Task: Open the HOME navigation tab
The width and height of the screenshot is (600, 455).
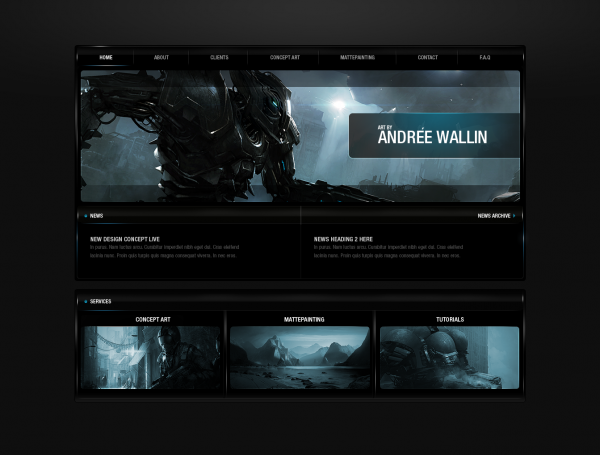Action: 106,57
